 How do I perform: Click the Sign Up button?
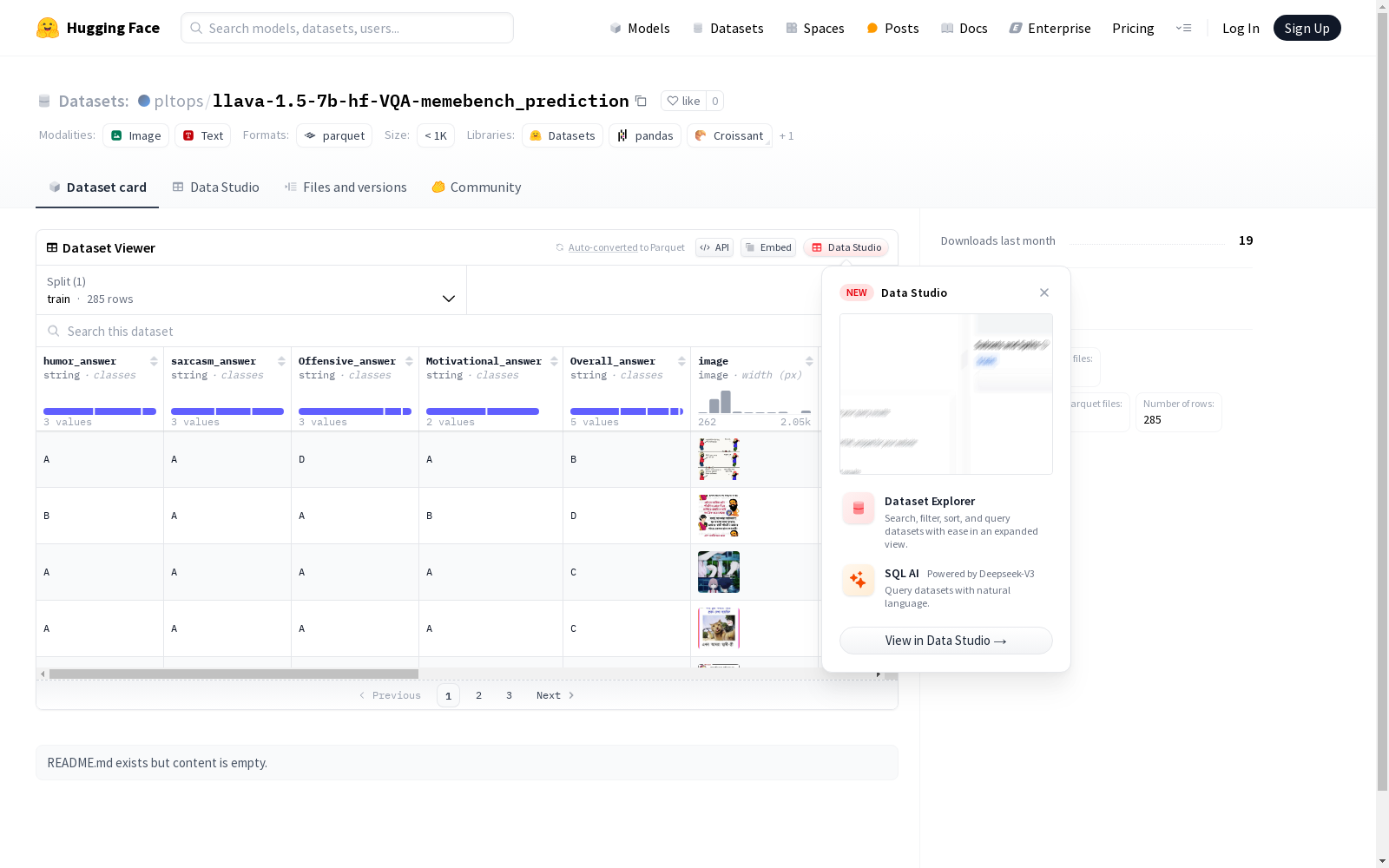tap(1307, 28)
